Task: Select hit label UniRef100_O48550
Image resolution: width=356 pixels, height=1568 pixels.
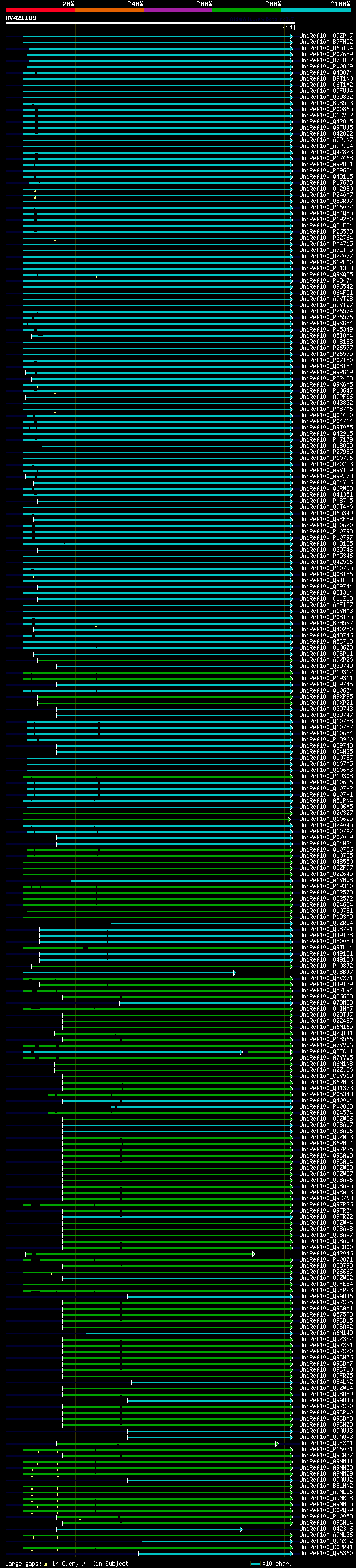Action: pyautogui.click(x=325, y=862)
